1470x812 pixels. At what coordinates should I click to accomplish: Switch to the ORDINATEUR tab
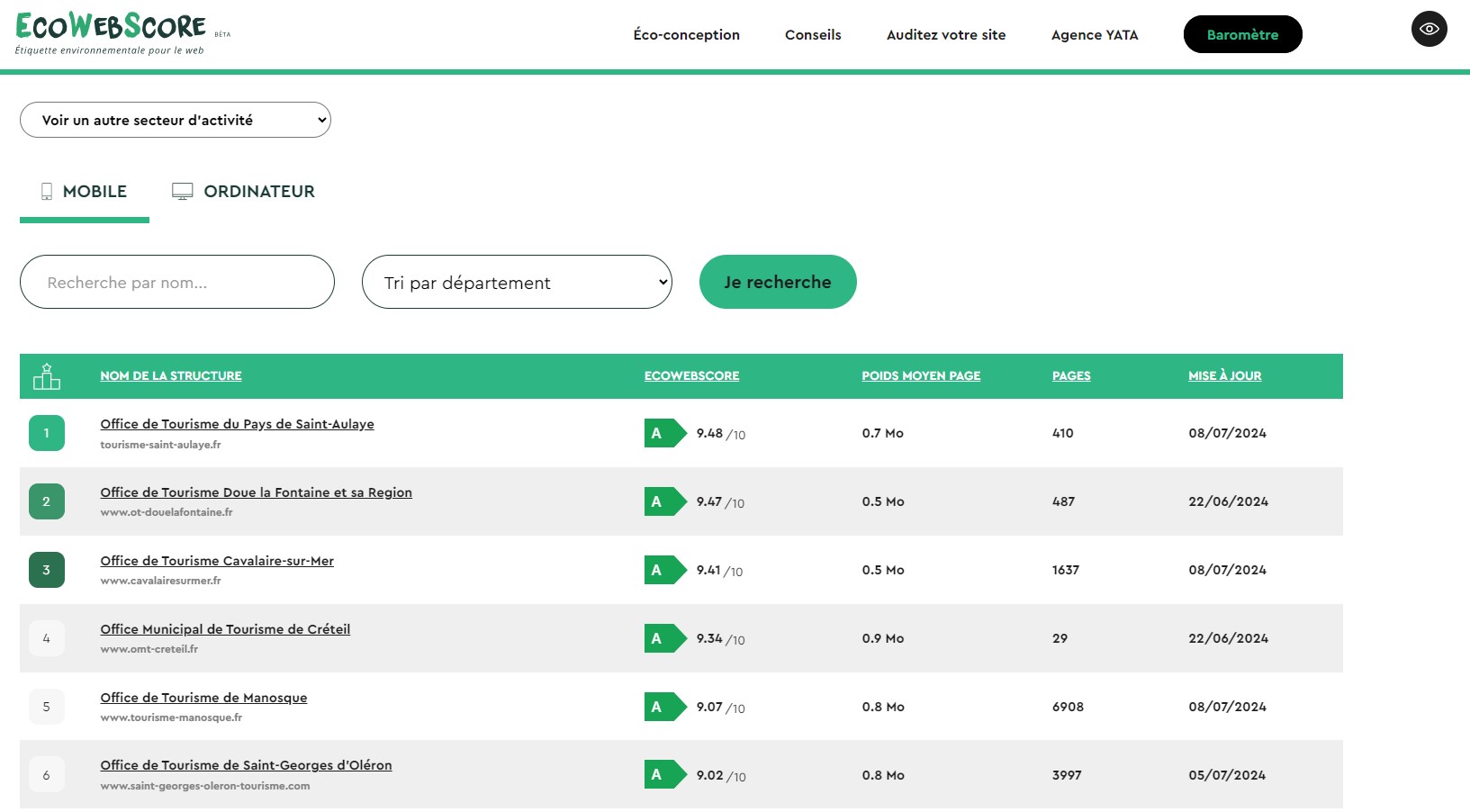coord(244,192)
